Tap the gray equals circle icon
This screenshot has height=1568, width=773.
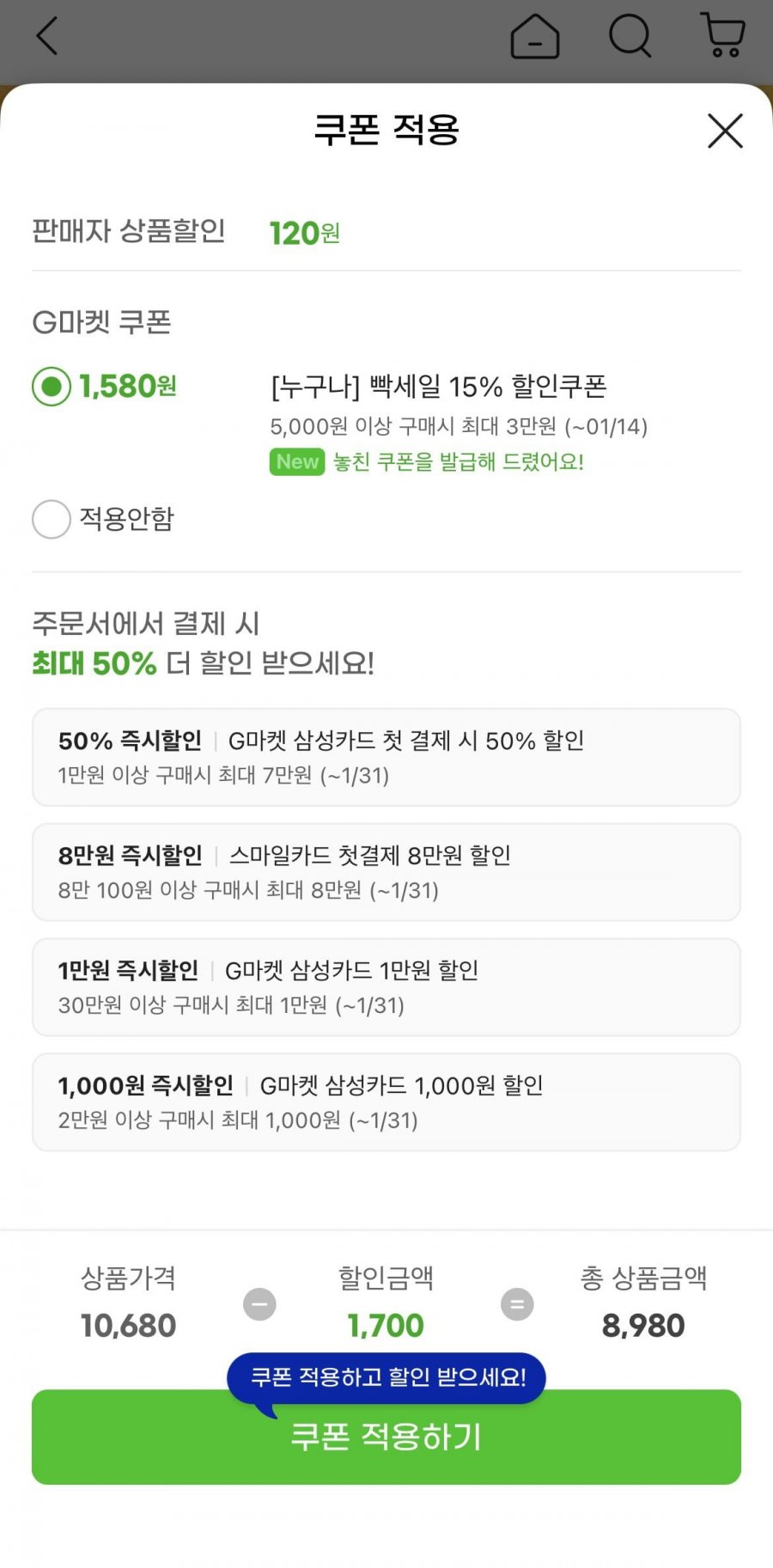(x=517, y=1304)
